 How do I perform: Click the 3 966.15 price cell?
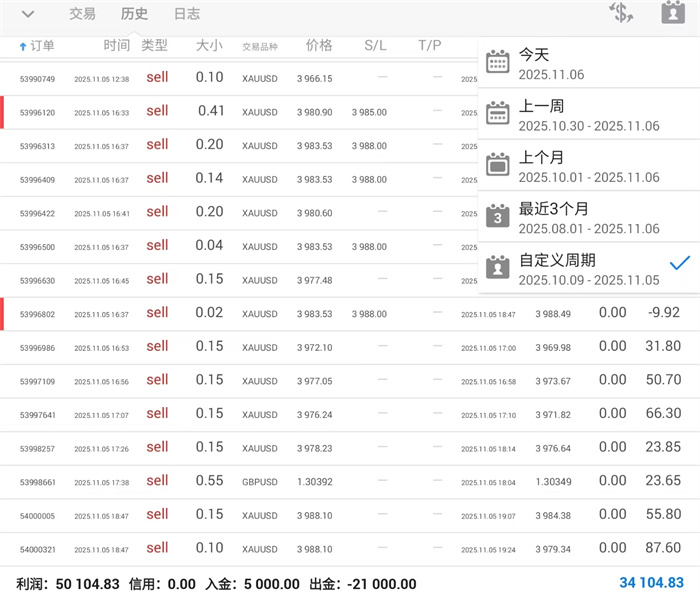click(x=315, y=79)
